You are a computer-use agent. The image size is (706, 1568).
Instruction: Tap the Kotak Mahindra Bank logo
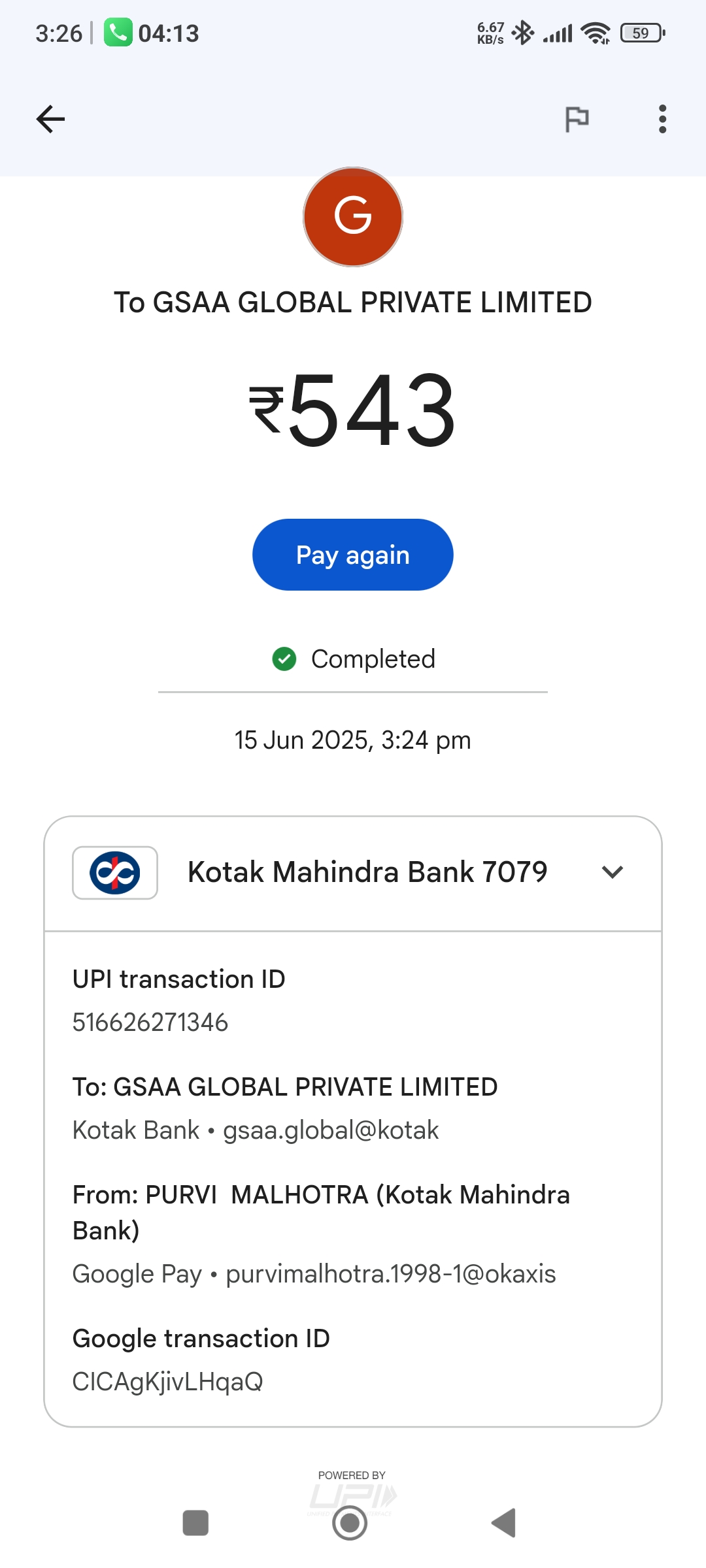[115, 873]
